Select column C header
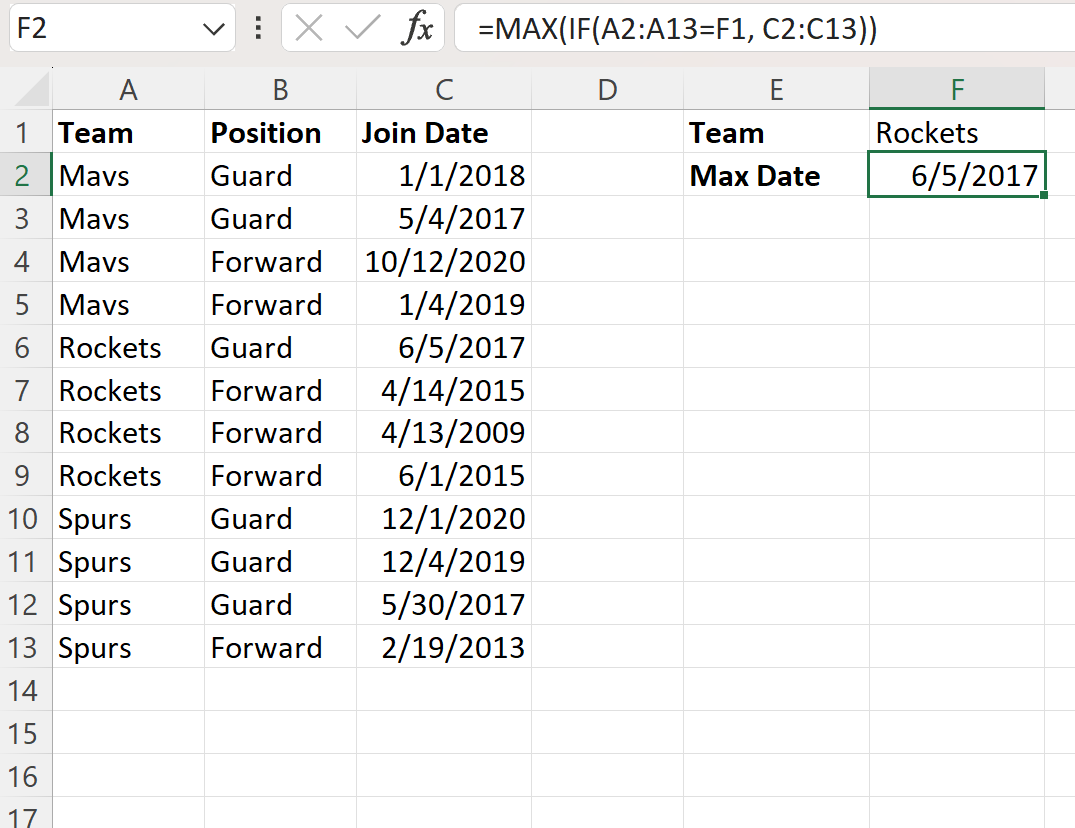Viewport: 1075px width, 828px height. pos(444,89)
